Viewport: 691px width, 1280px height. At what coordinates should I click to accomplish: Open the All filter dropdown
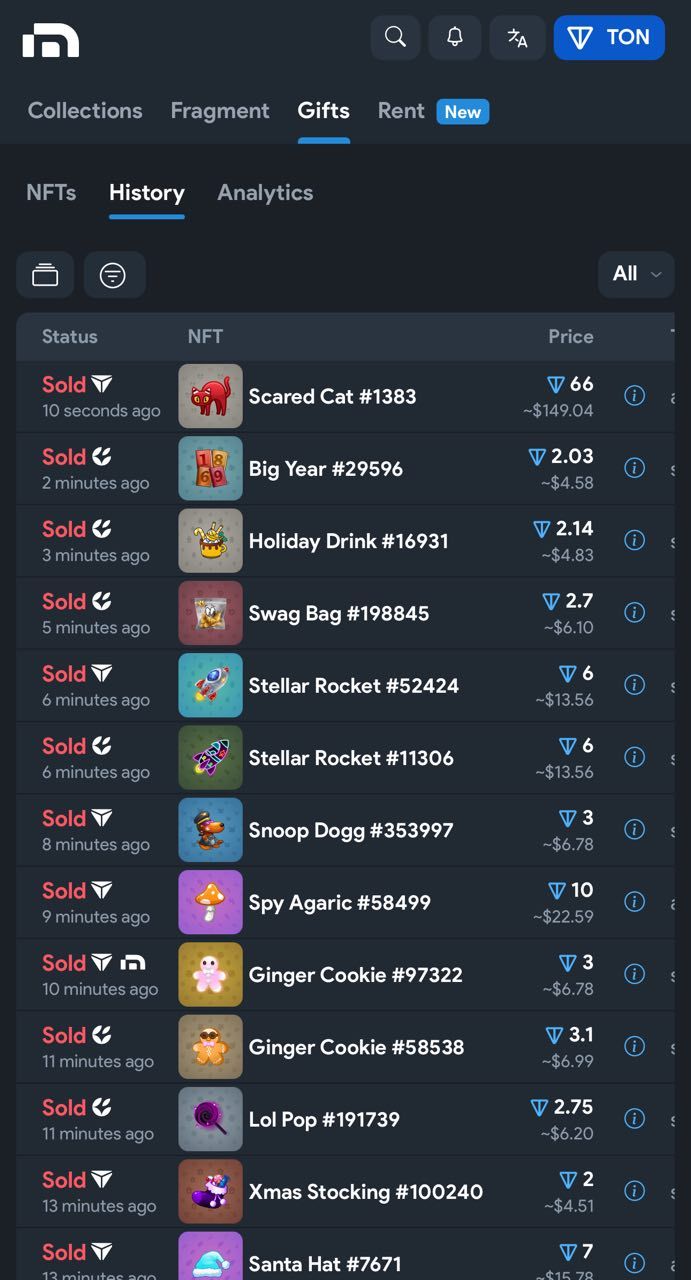(636, 274)
